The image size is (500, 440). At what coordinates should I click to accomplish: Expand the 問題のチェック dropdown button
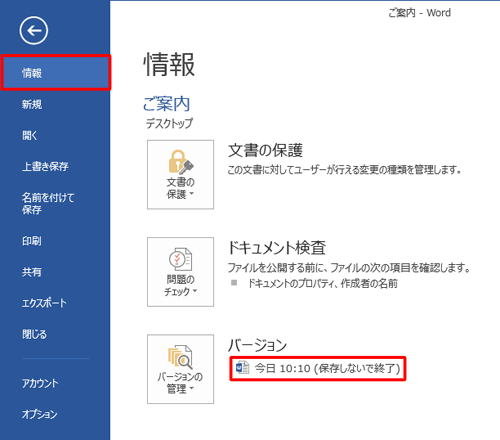coord(180,272)
